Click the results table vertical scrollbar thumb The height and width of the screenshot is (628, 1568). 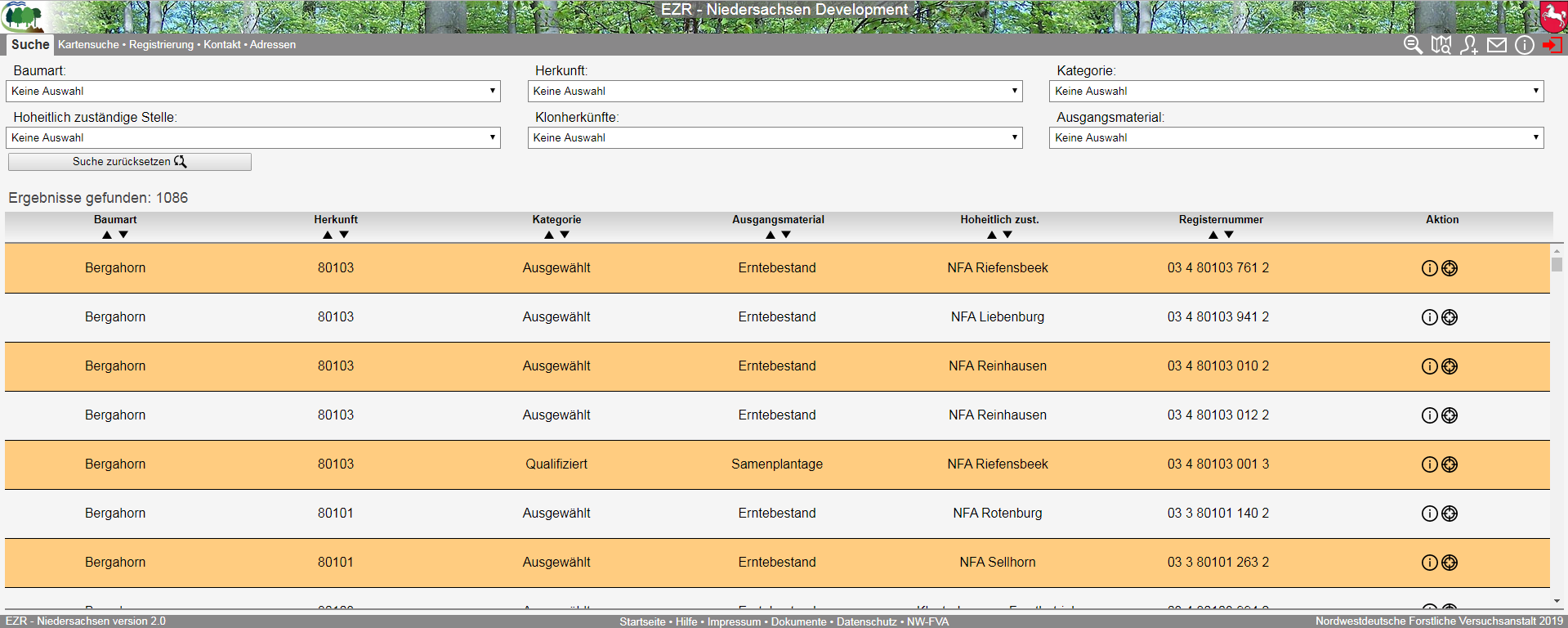click(1557, 264)
